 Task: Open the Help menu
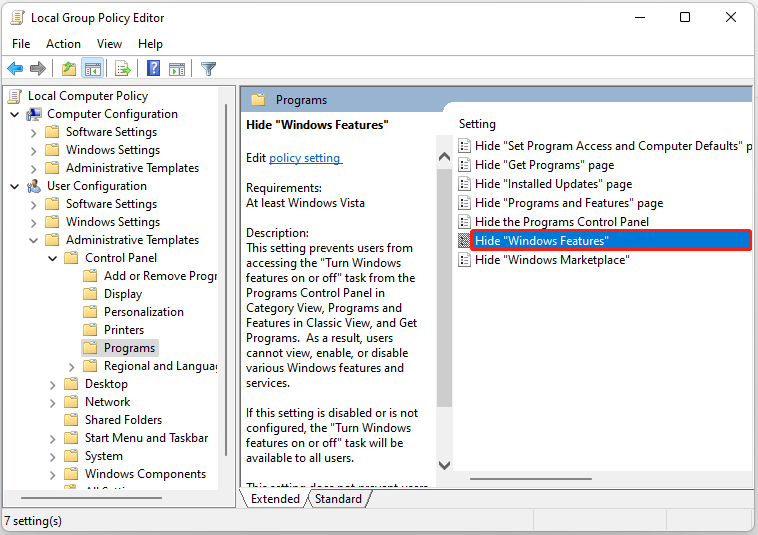[x=150, y=44]
